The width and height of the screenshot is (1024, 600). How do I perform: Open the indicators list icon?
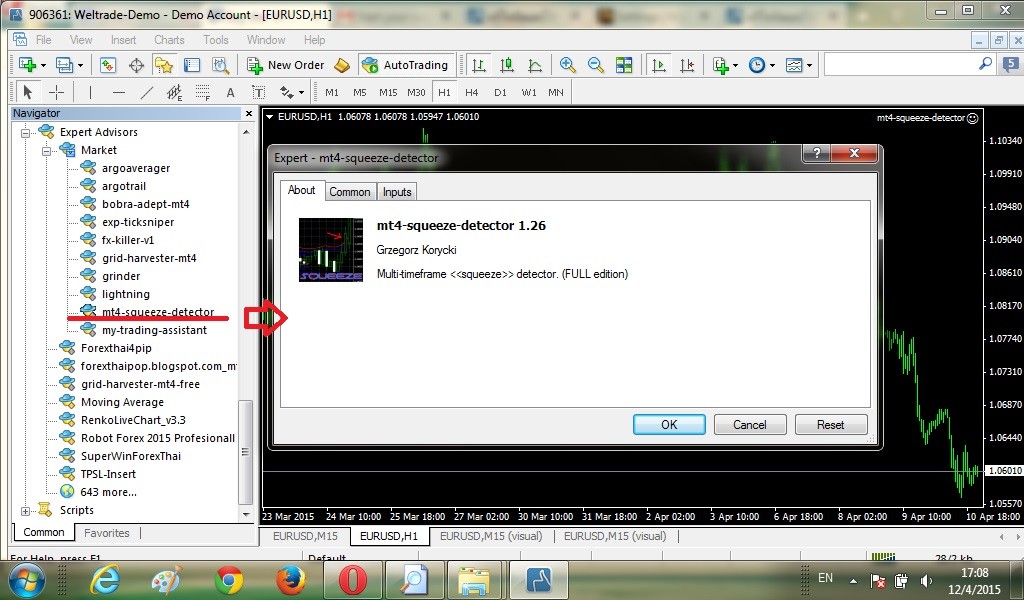tap(720, 65)
